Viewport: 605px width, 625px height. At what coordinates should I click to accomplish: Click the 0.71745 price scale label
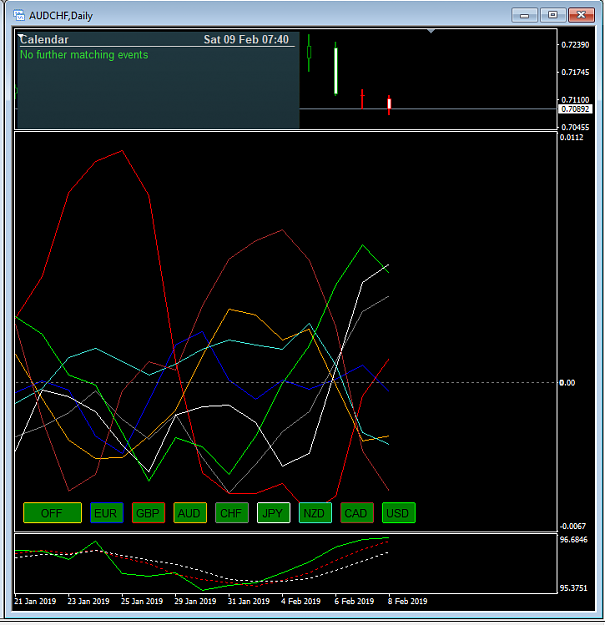pos(575,72)
